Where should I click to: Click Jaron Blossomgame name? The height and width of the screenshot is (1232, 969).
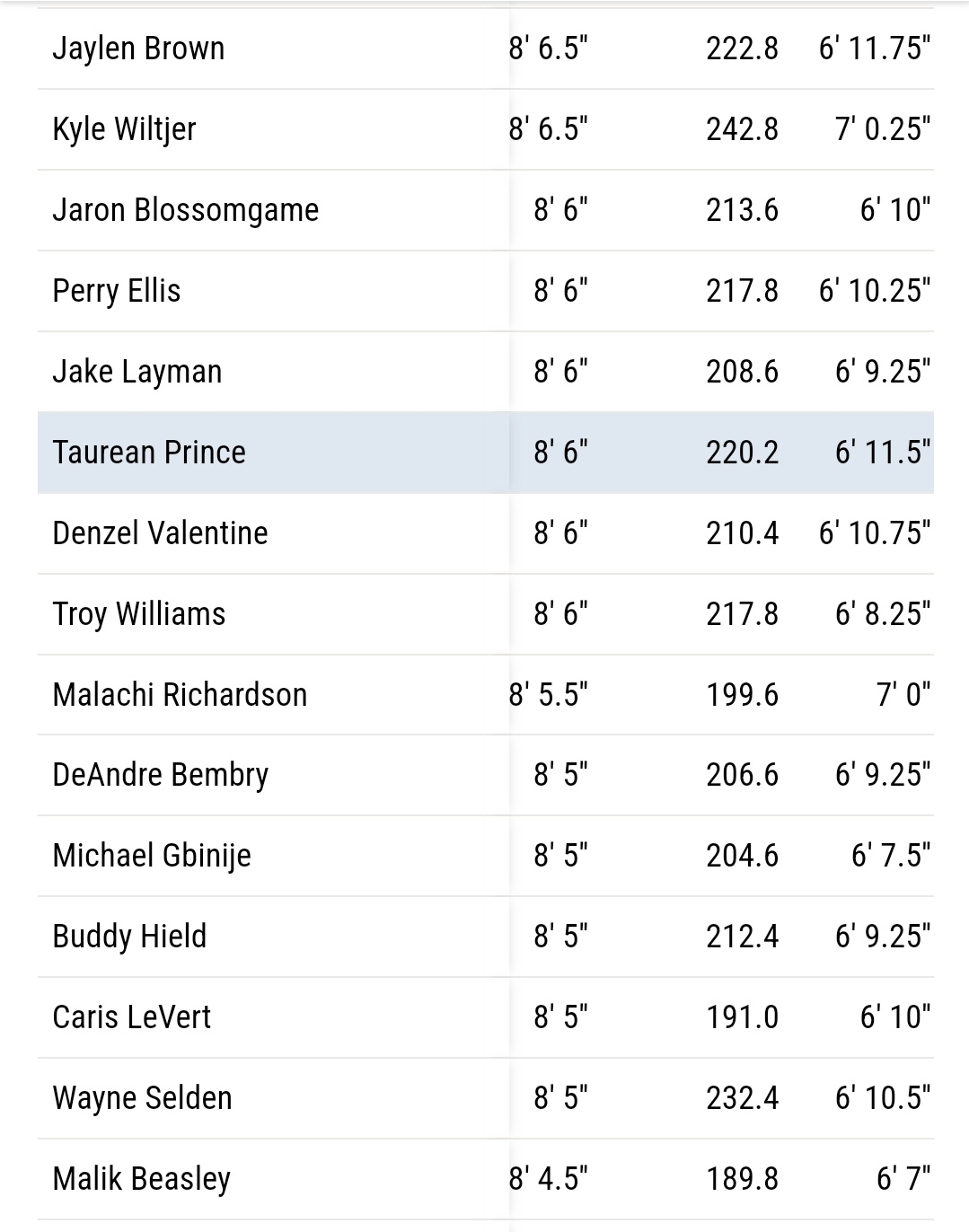(x=186, y=210)
